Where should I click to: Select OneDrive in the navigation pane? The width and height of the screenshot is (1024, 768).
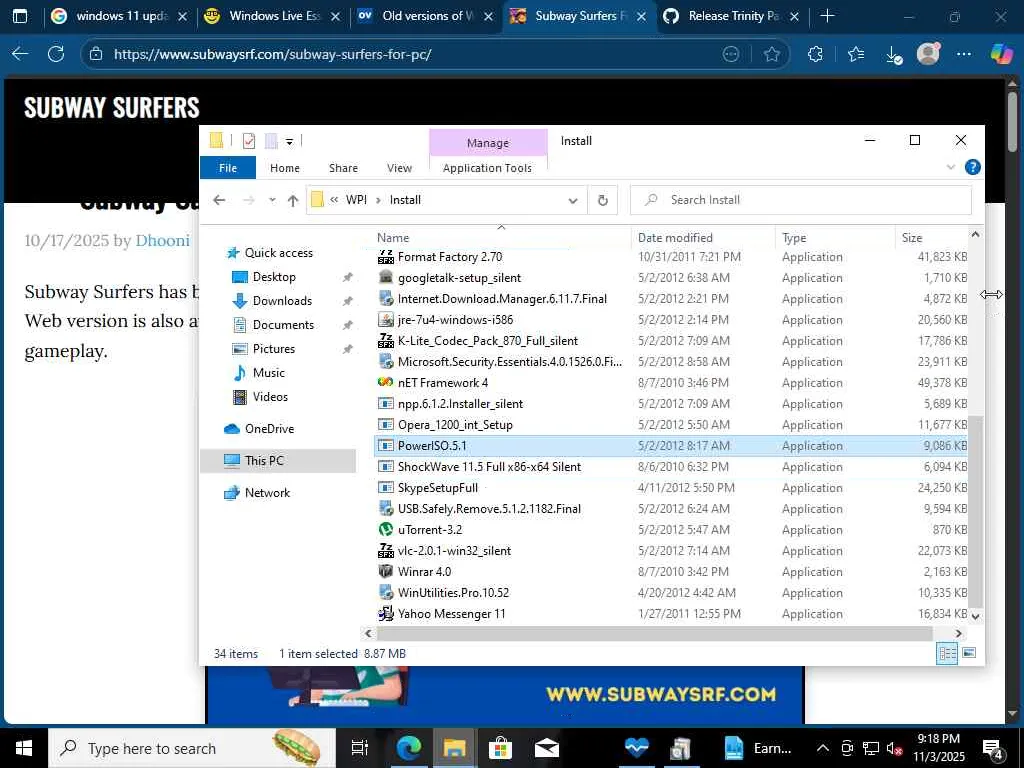[x=269, y=428]
